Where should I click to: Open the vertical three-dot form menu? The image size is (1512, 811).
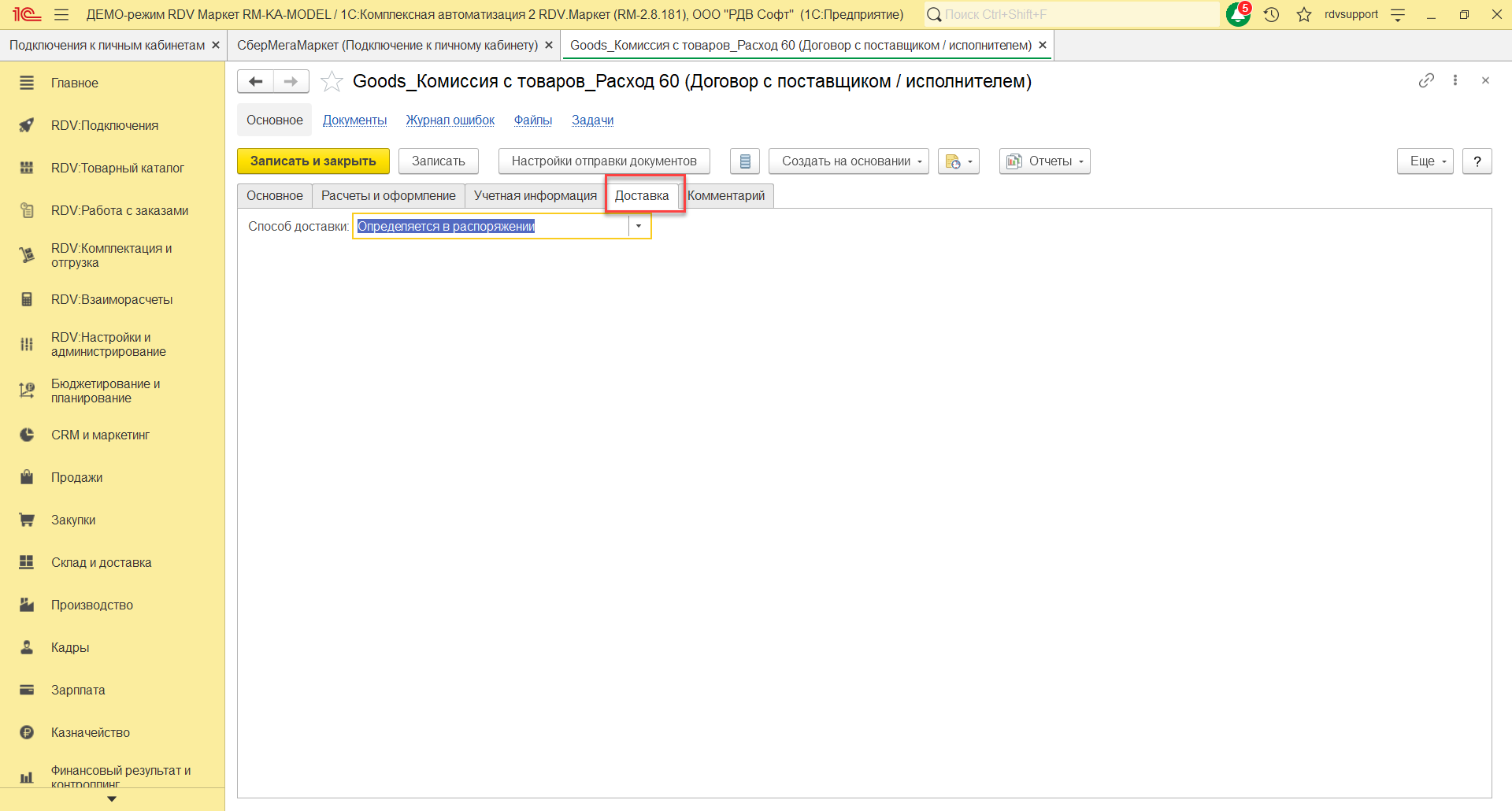coord(1455,80)
